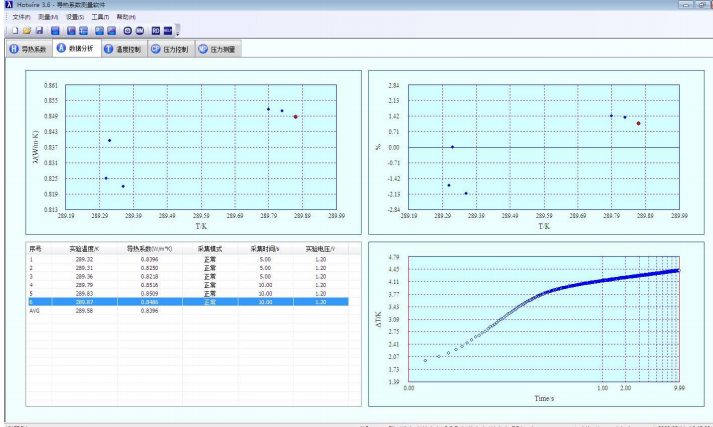Click conductivity value 0.8250 in row 2

point(149,268)
